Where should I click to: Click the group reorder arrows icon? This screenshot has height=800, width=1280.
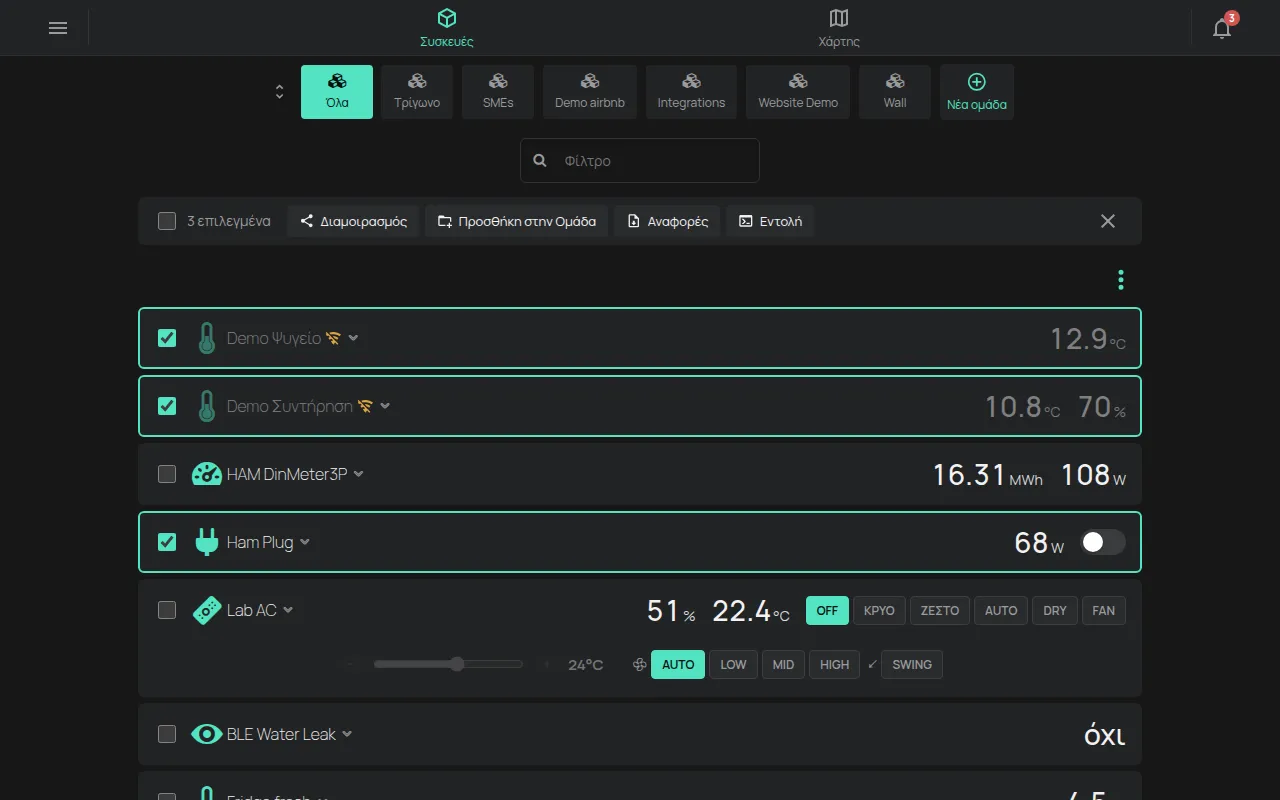click(280, 92)
